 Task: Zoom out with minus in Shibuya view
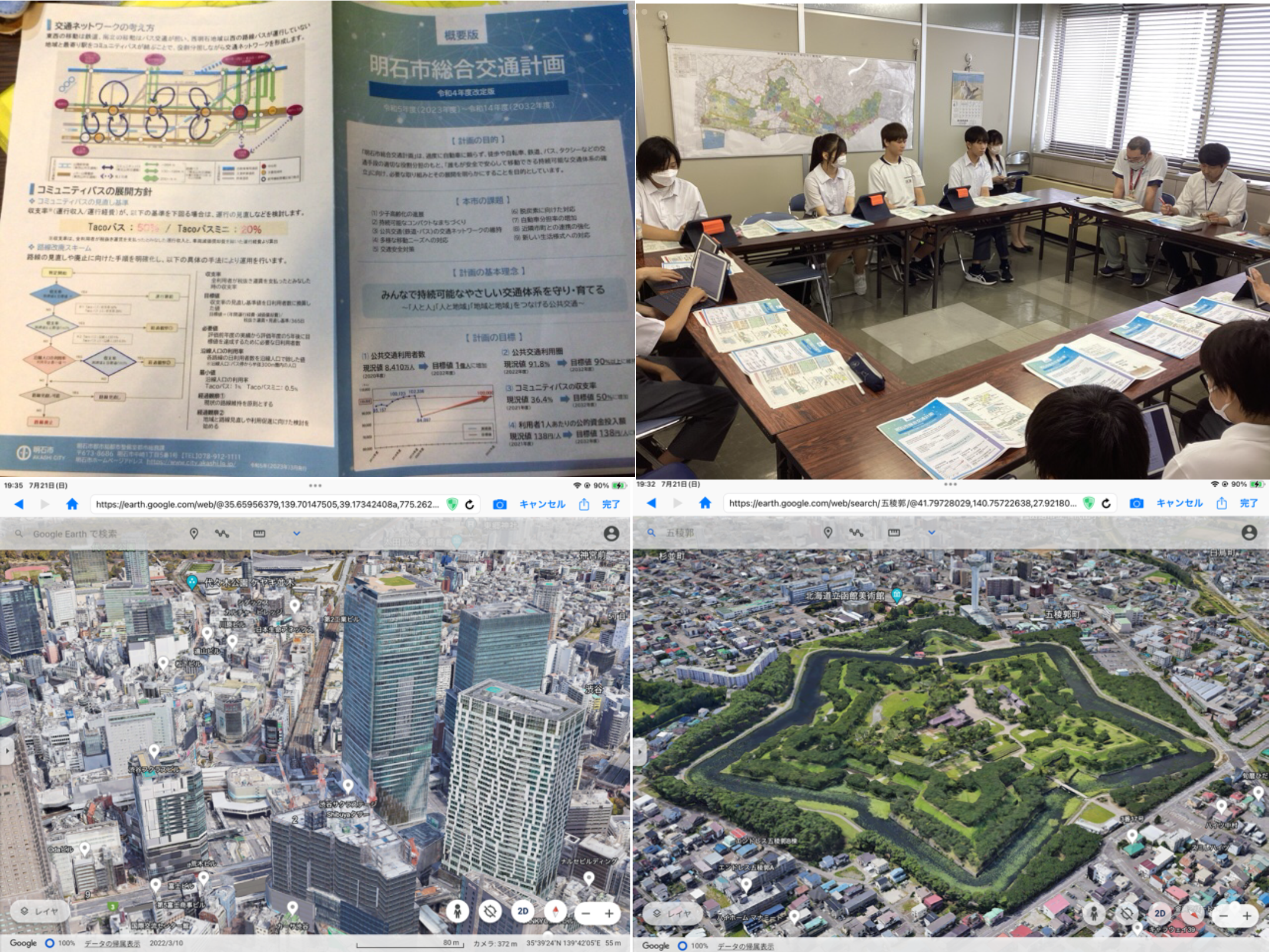click(x=585, y=913)
